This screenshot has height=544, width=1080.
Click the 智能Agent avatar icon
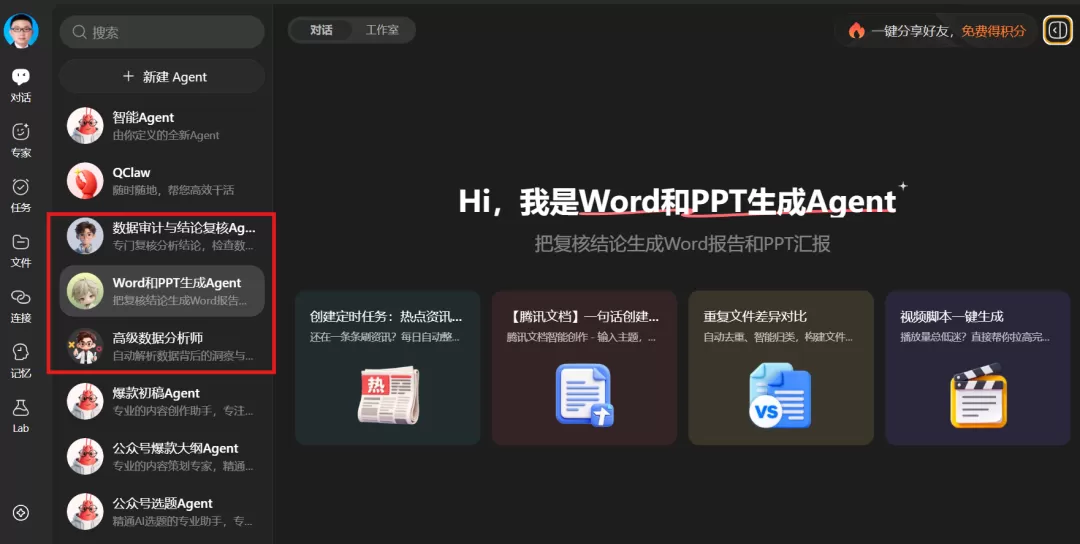[x=85, y=125]
